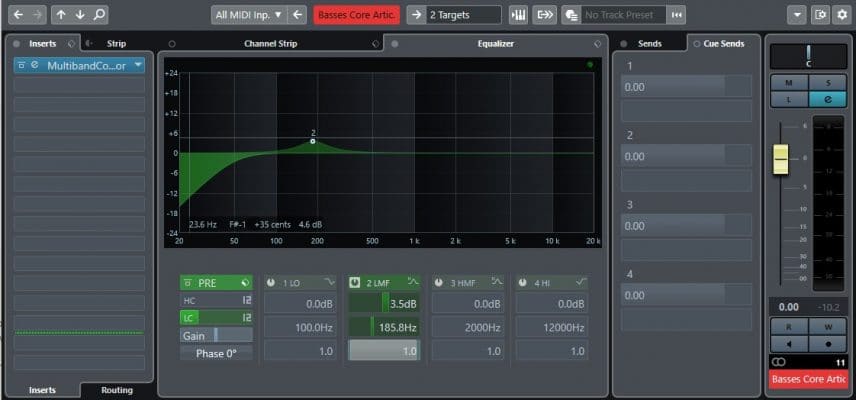Image resolution: width=856 pixels, height=400 pixels.
Task: Click the channel volume fader handle
Action: pos(782,159)
